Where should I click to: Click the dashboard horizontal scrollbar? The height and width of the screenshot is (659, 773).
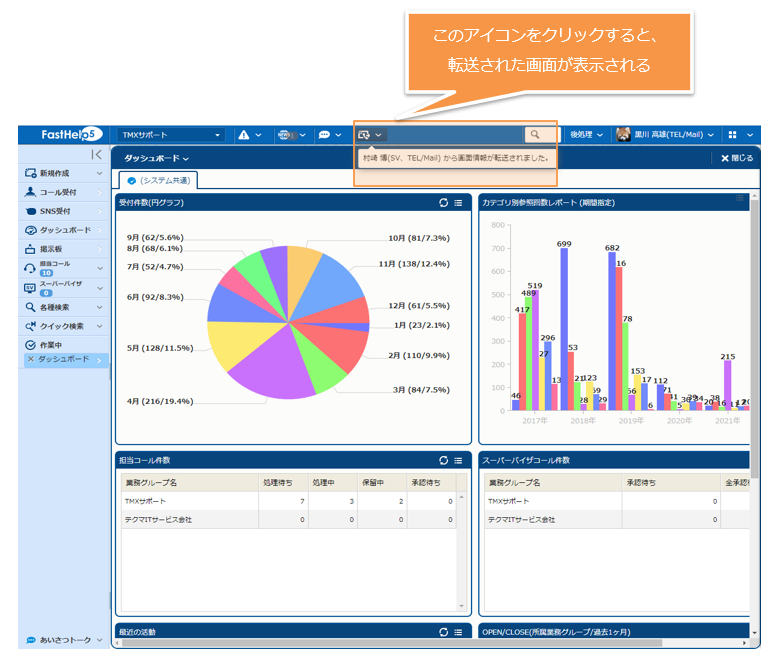[x=400, y=643]
